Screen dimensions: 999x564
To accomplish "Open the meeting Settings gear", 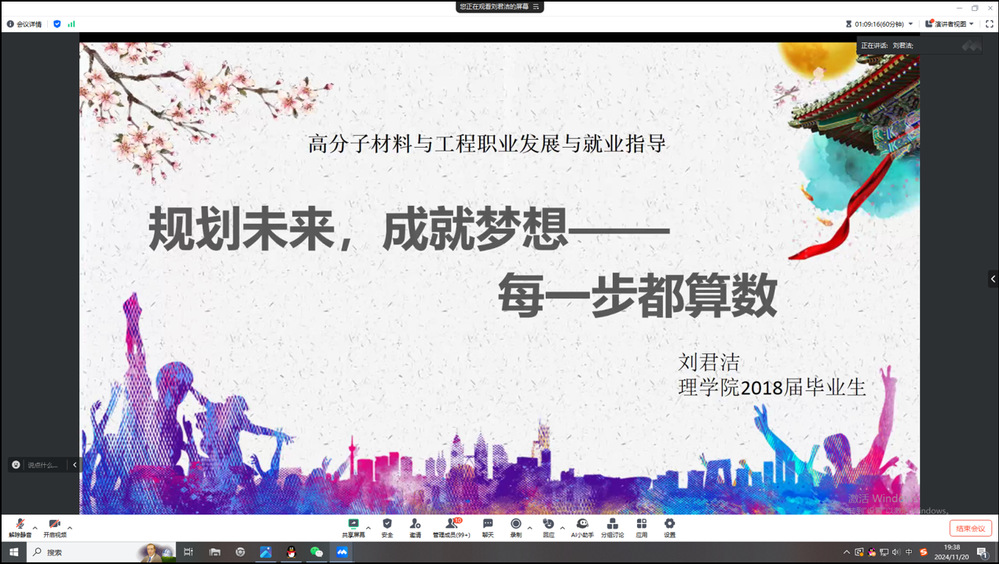I will click(669, 525).
